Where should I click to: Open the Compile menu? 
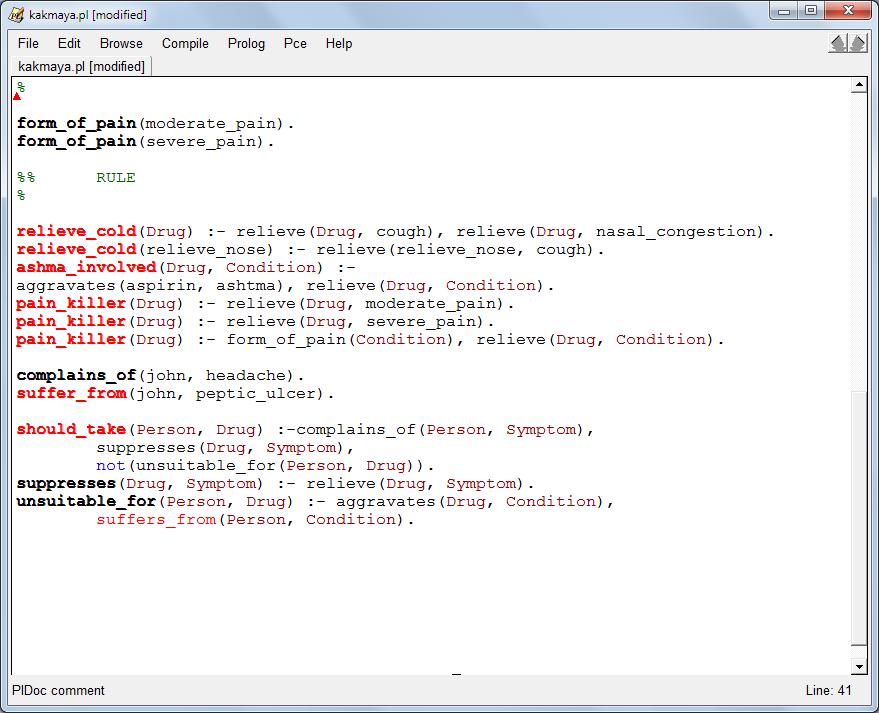[184, 43]
